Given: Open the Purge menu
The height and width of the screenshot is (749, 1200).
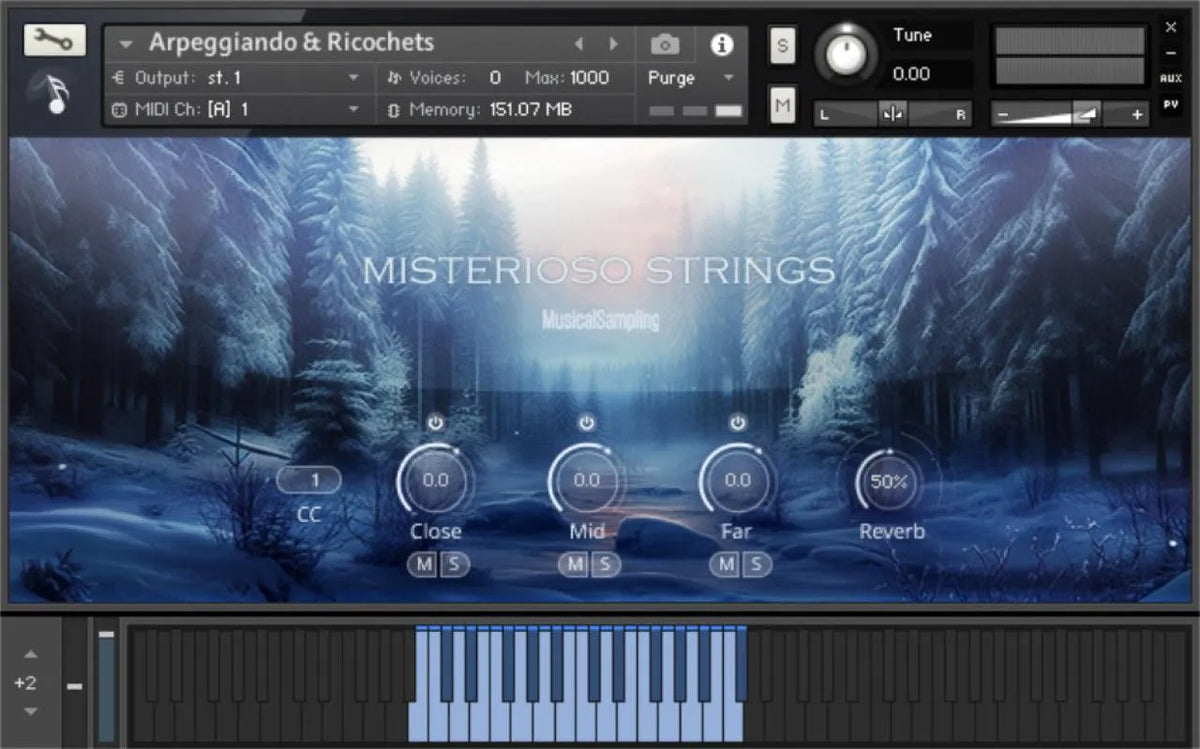Looking at the screenshot, I should (668, 78).
